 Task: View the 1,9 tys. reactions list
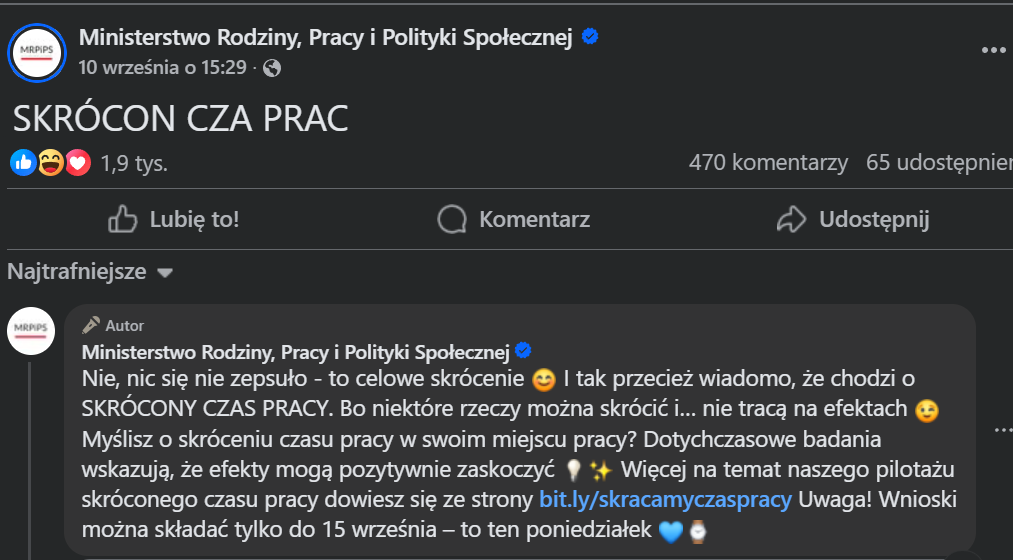(134, 163)
